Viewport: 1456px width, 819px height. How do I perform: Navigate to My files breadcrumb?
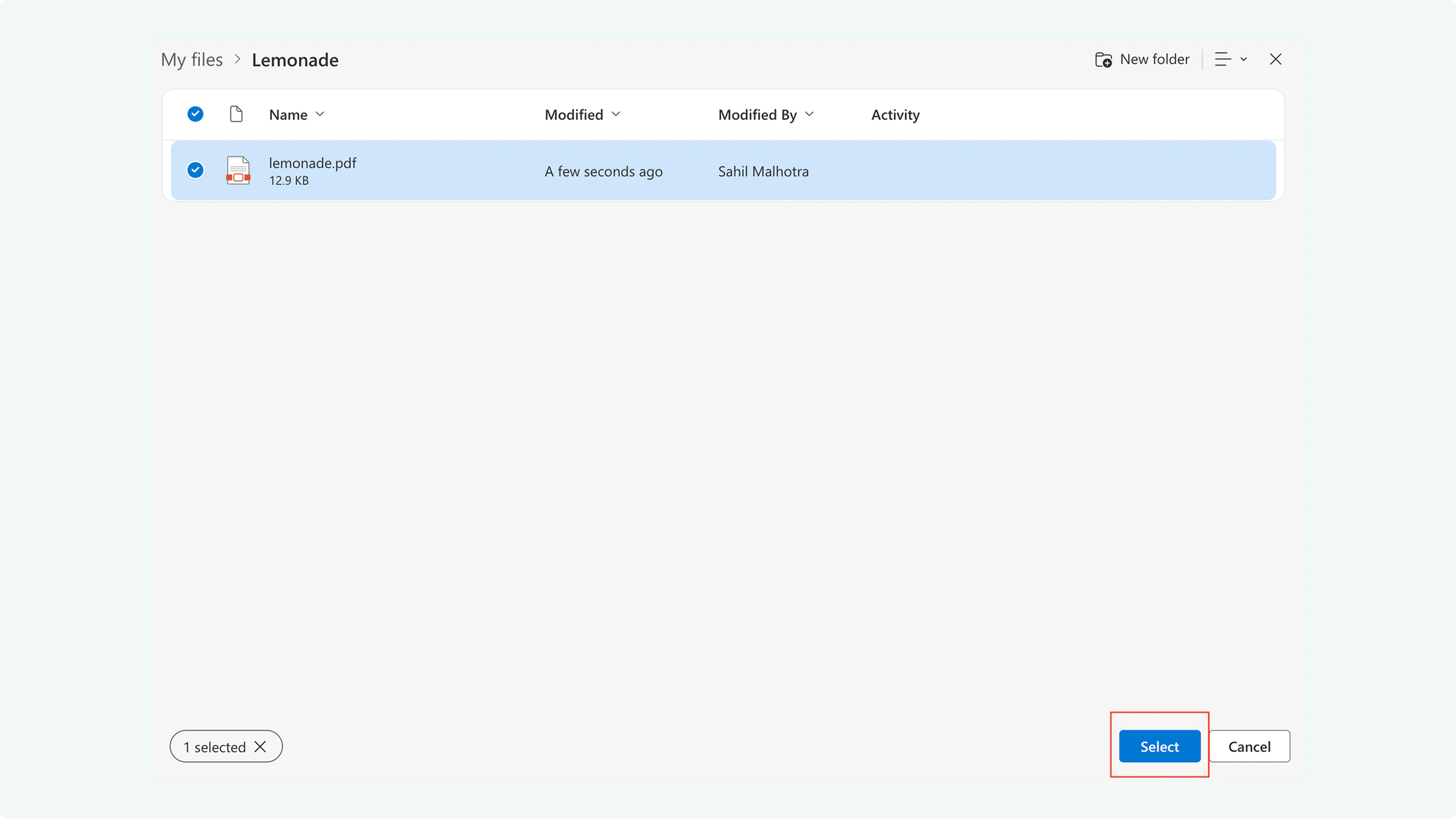coord(192,60)
